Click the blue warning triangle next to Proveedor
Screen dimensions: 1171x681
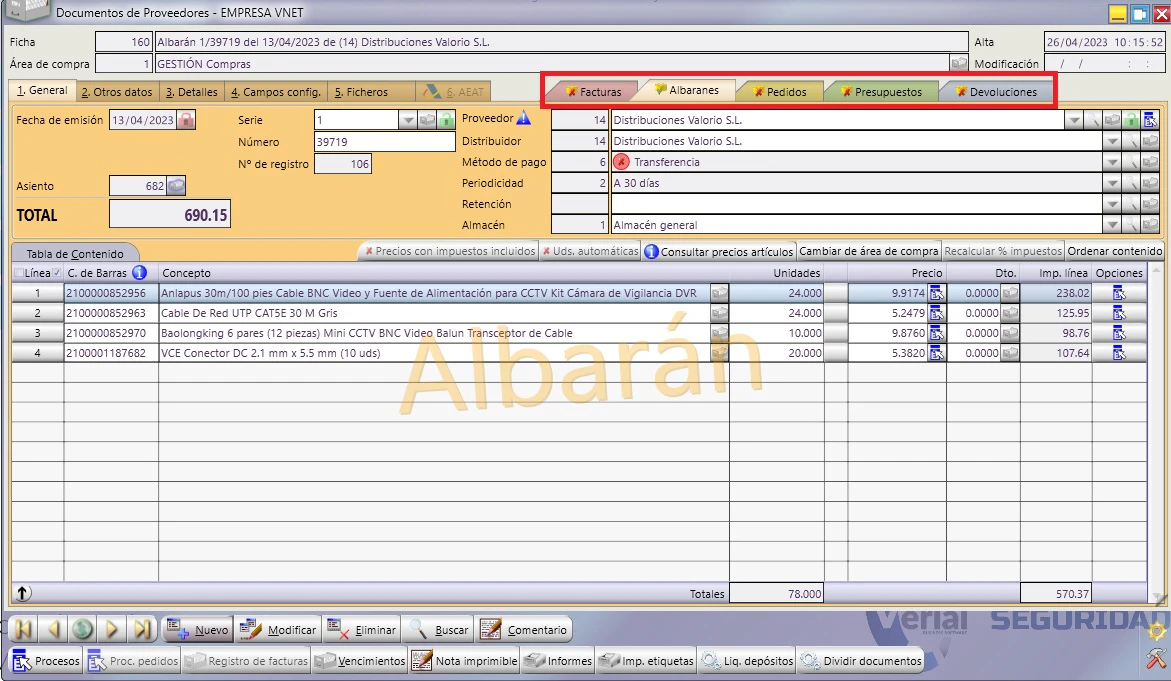click(x=524, y=118)
